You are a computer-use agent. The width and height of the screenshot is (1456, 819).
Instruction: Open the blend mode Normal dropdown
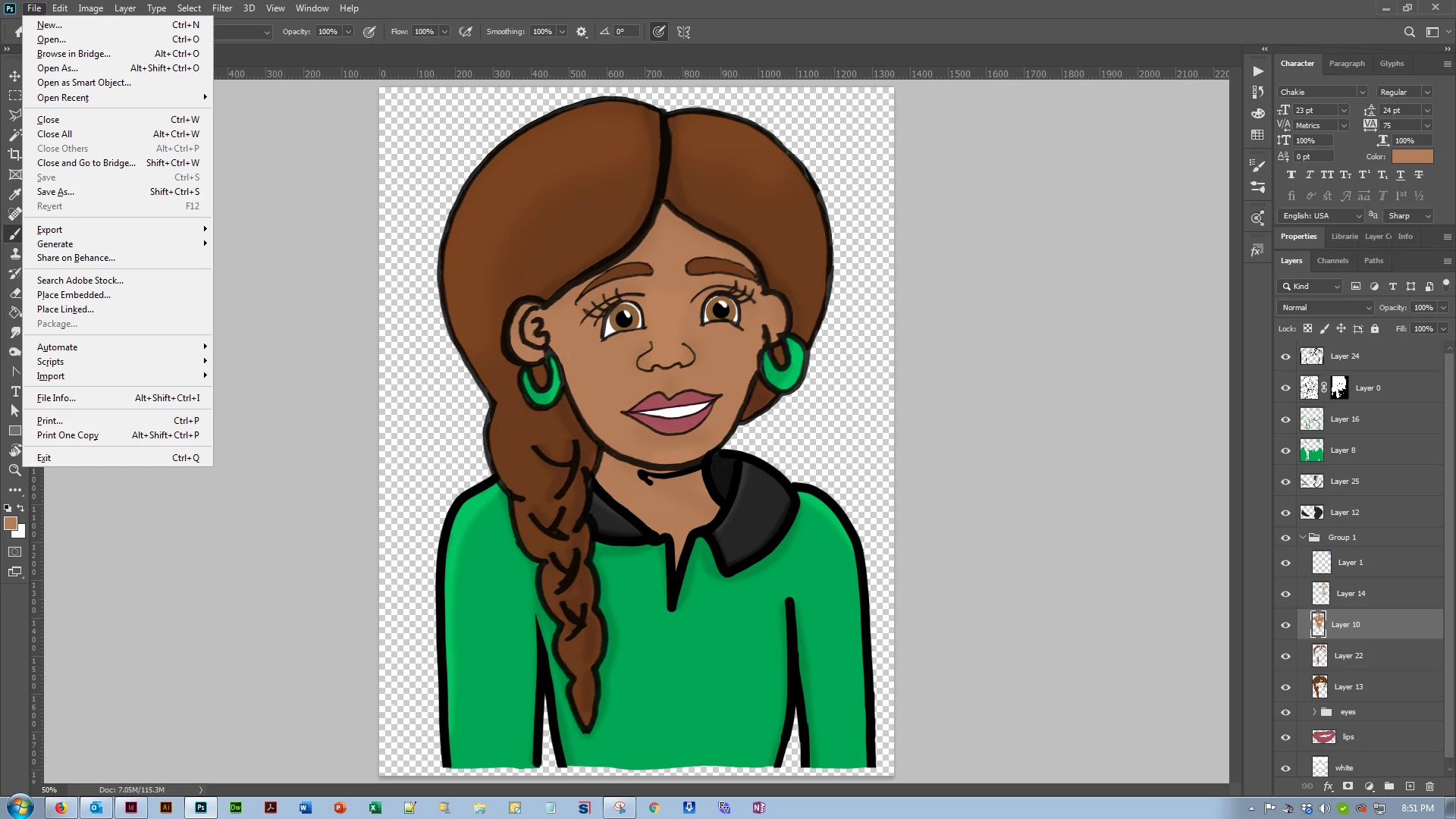point(1326,308)
